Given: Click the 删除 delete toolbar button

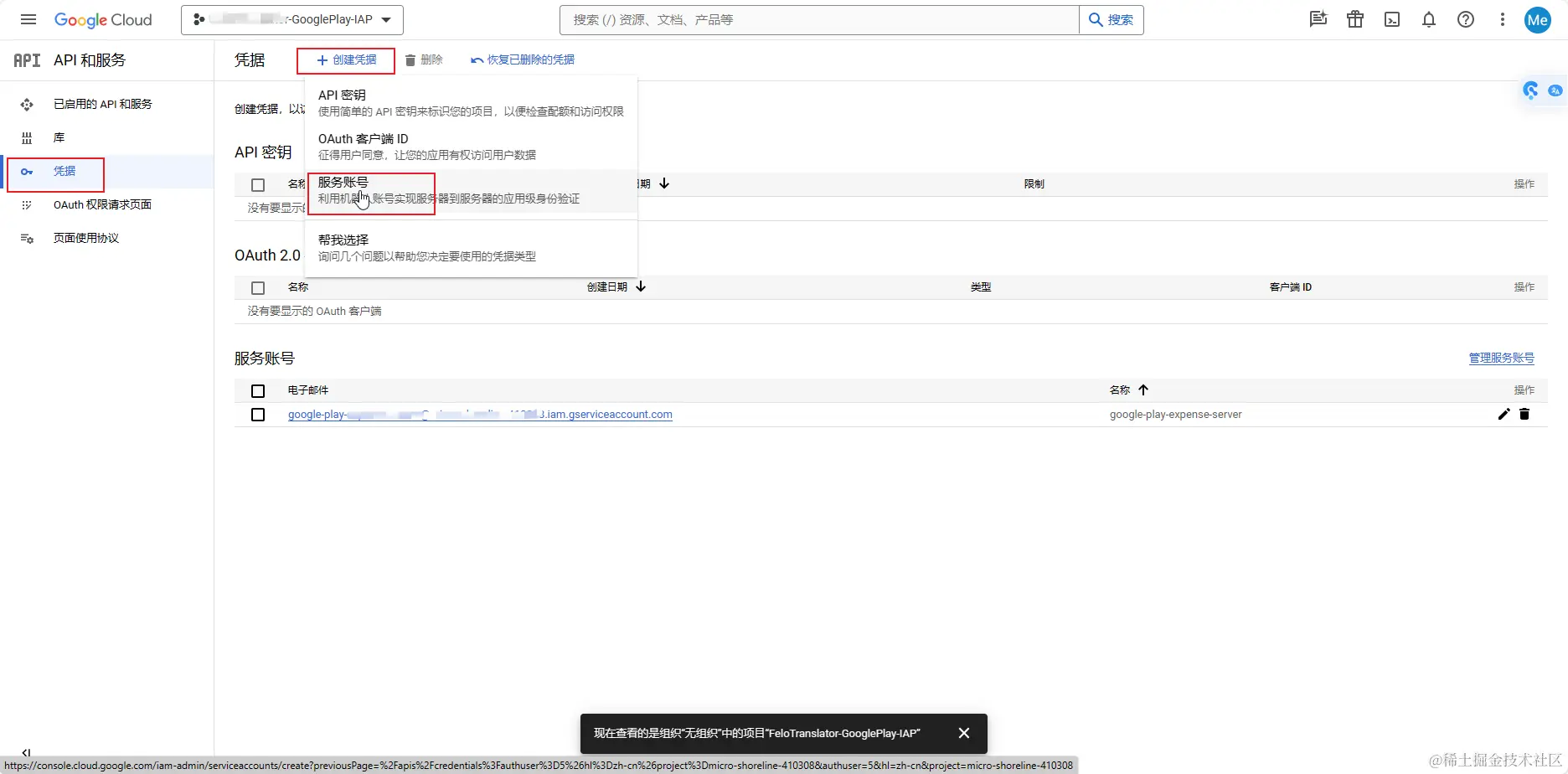Looking at the screenshot, I should pos(424,60).
